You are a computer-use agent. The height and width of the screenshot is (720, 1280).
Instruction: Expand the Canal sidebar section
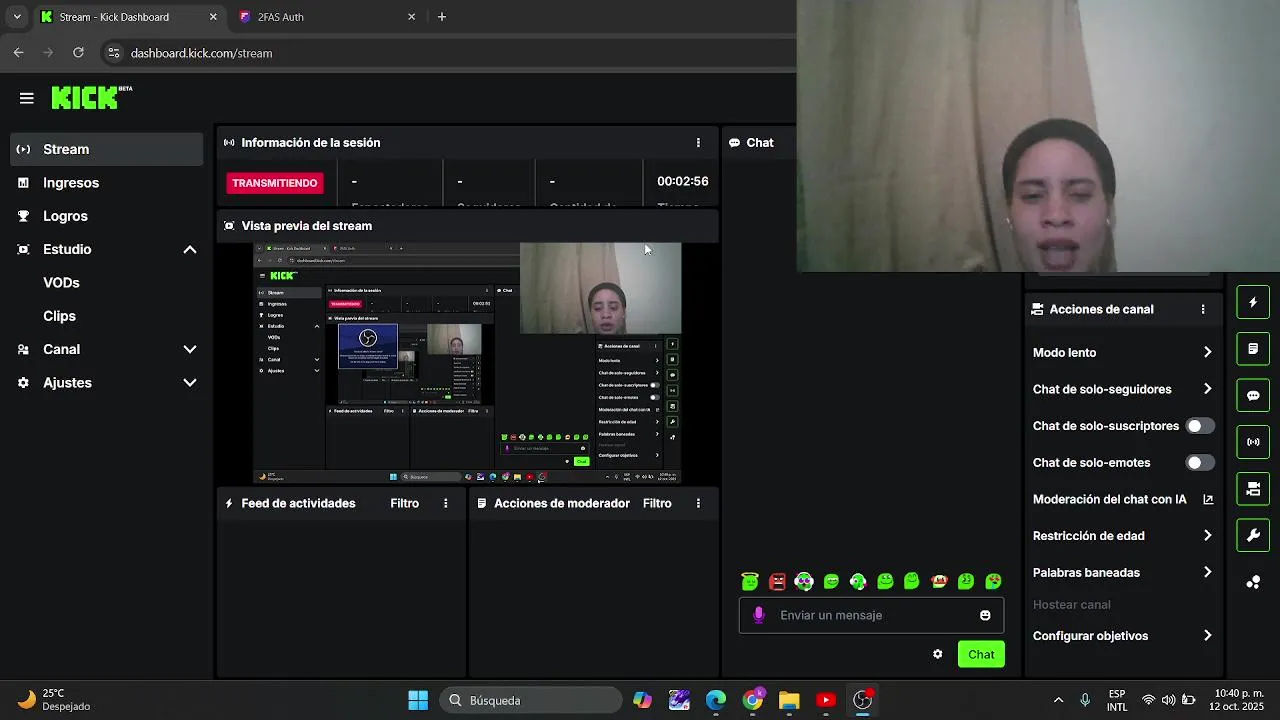coord(189,350)
